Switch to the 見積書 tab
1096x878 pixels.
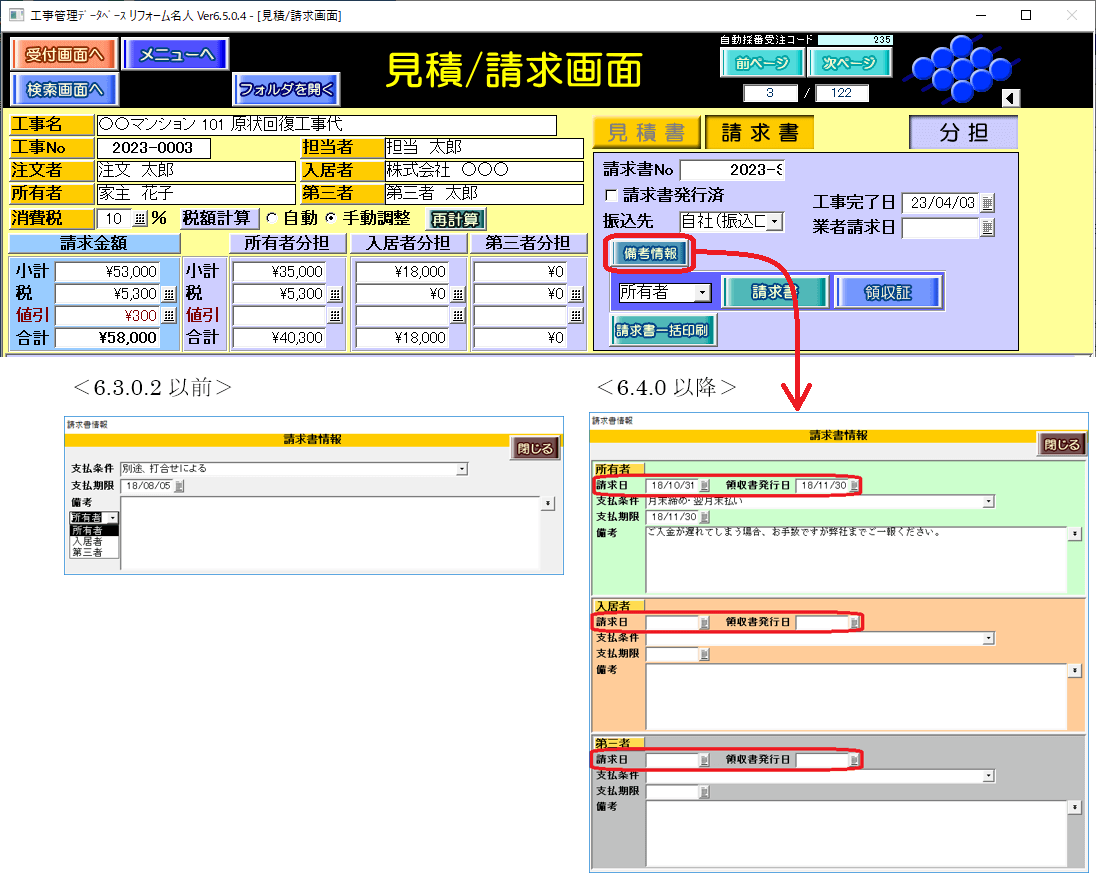point(646,133)
